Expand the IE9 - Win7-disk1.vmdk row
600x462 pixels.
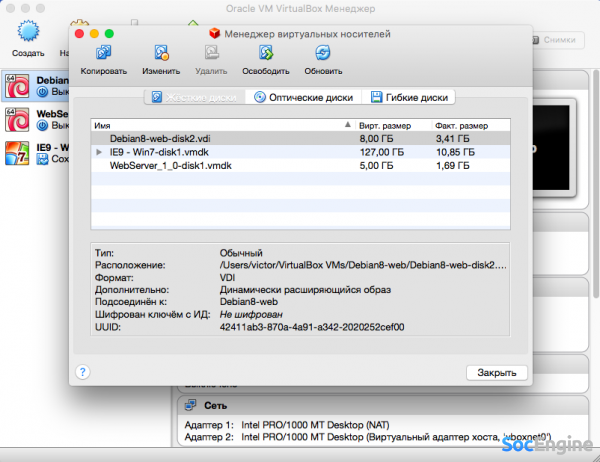pyautogui.click(x=99, y=152)
